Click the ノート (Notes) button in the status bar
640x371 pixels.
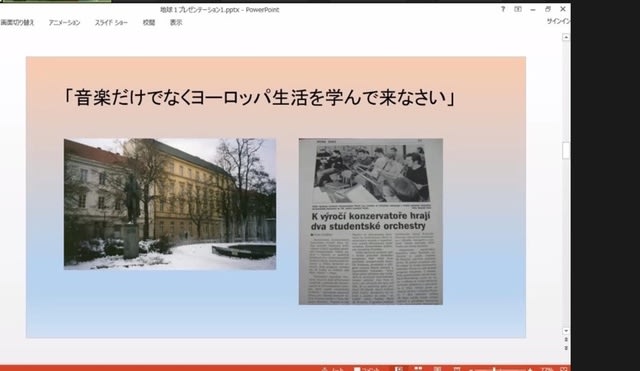pos(333,369)
